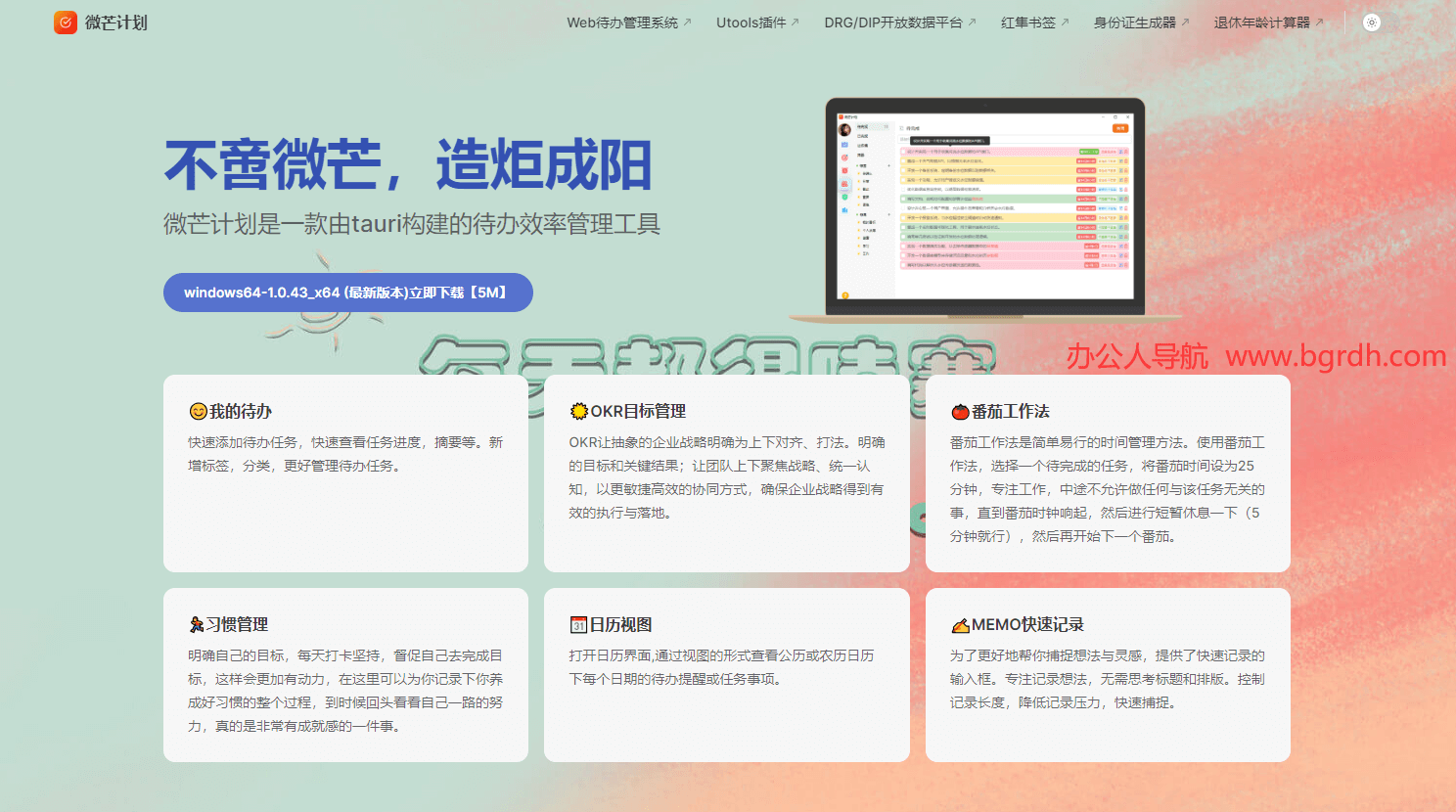Viewport: 1456px width, 812px height.
Task: Click the sun icon beside OKR目标管理
Action: click(x=579, y=412)
